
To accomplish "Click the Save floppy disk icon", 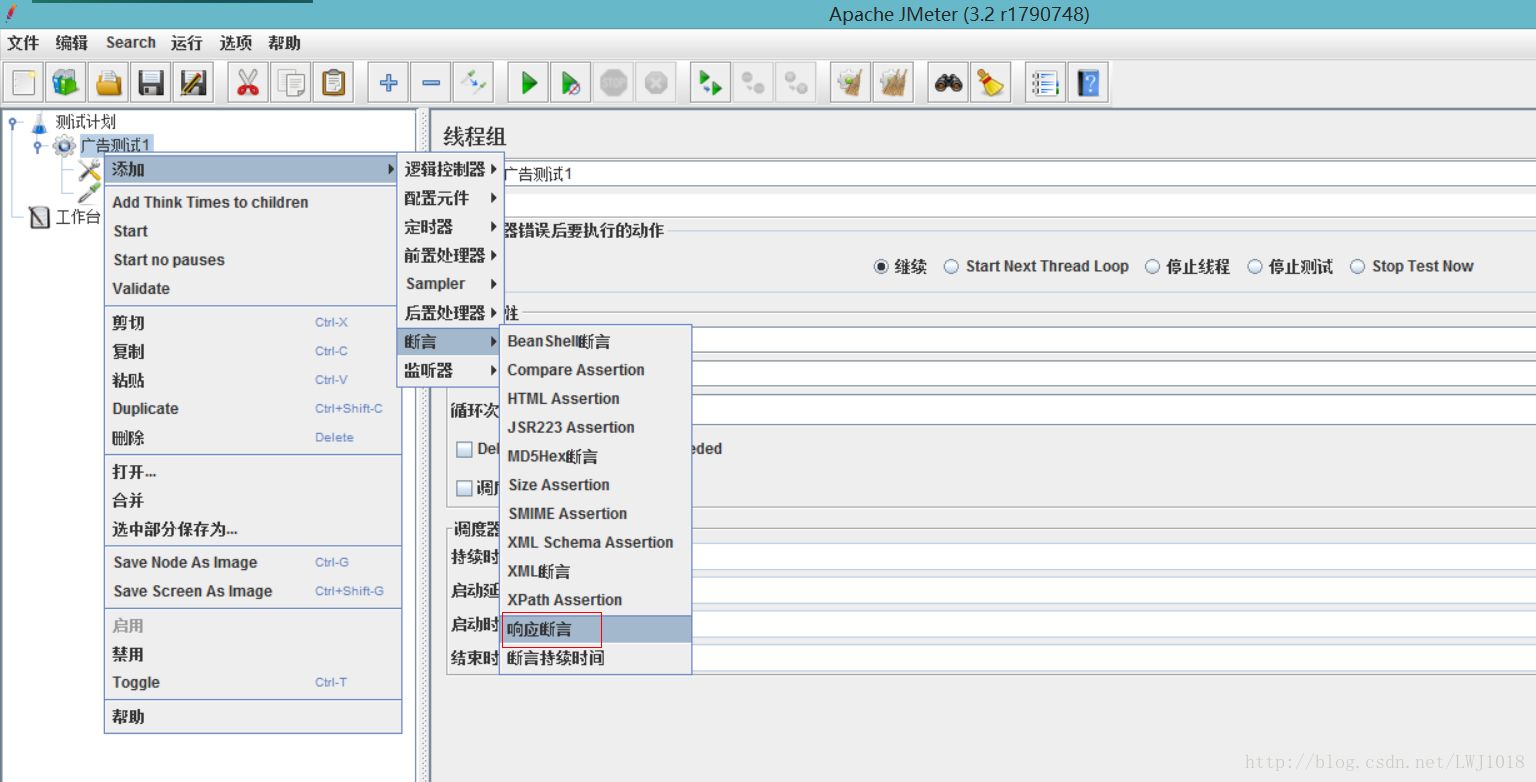I will pos(151,82).
